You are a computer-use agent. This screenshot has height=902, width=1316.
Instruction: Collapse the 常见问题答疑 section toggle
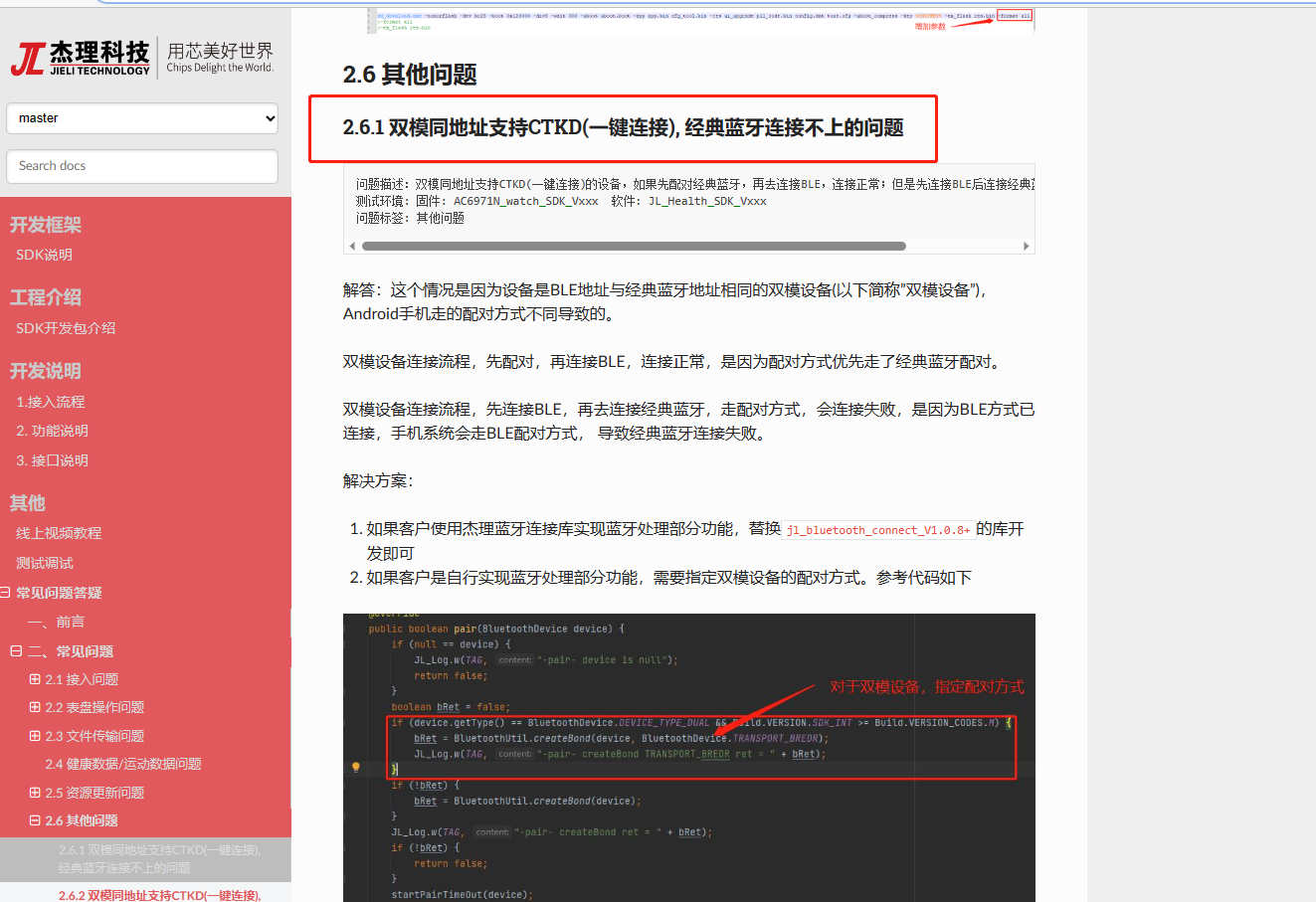[x=6, y=593]
